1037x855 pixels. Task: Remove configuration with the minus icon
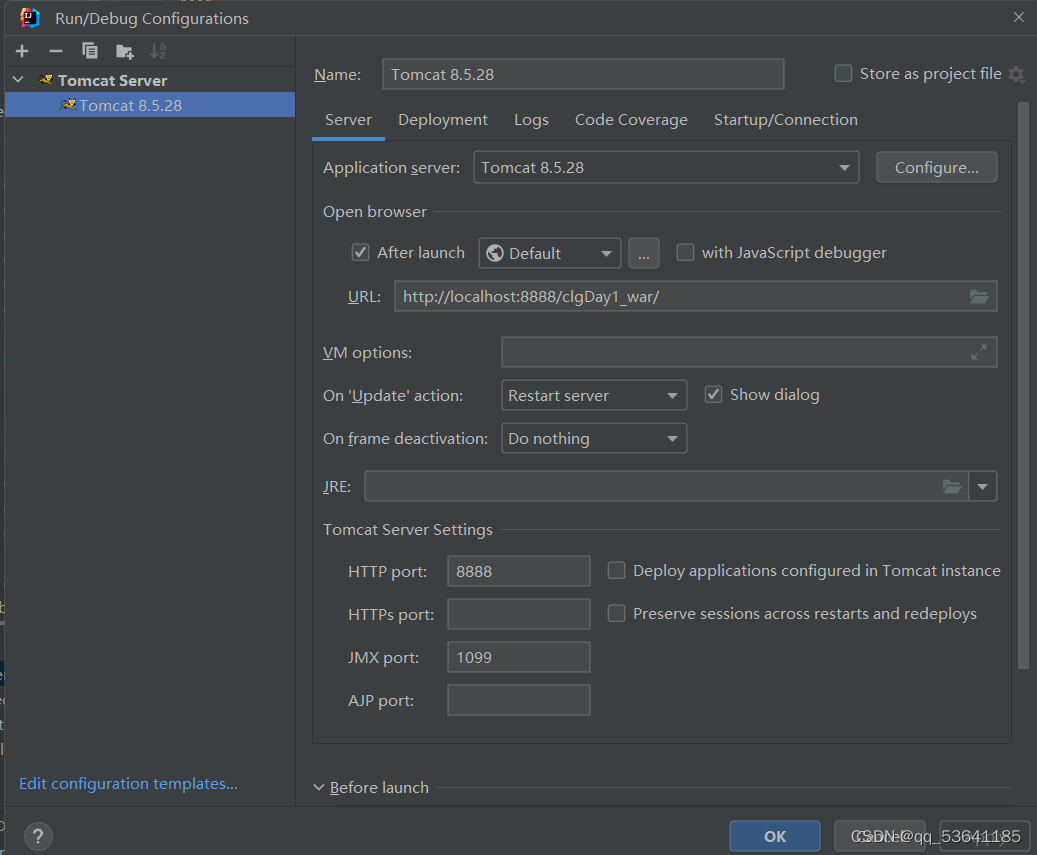pos(56,51)
